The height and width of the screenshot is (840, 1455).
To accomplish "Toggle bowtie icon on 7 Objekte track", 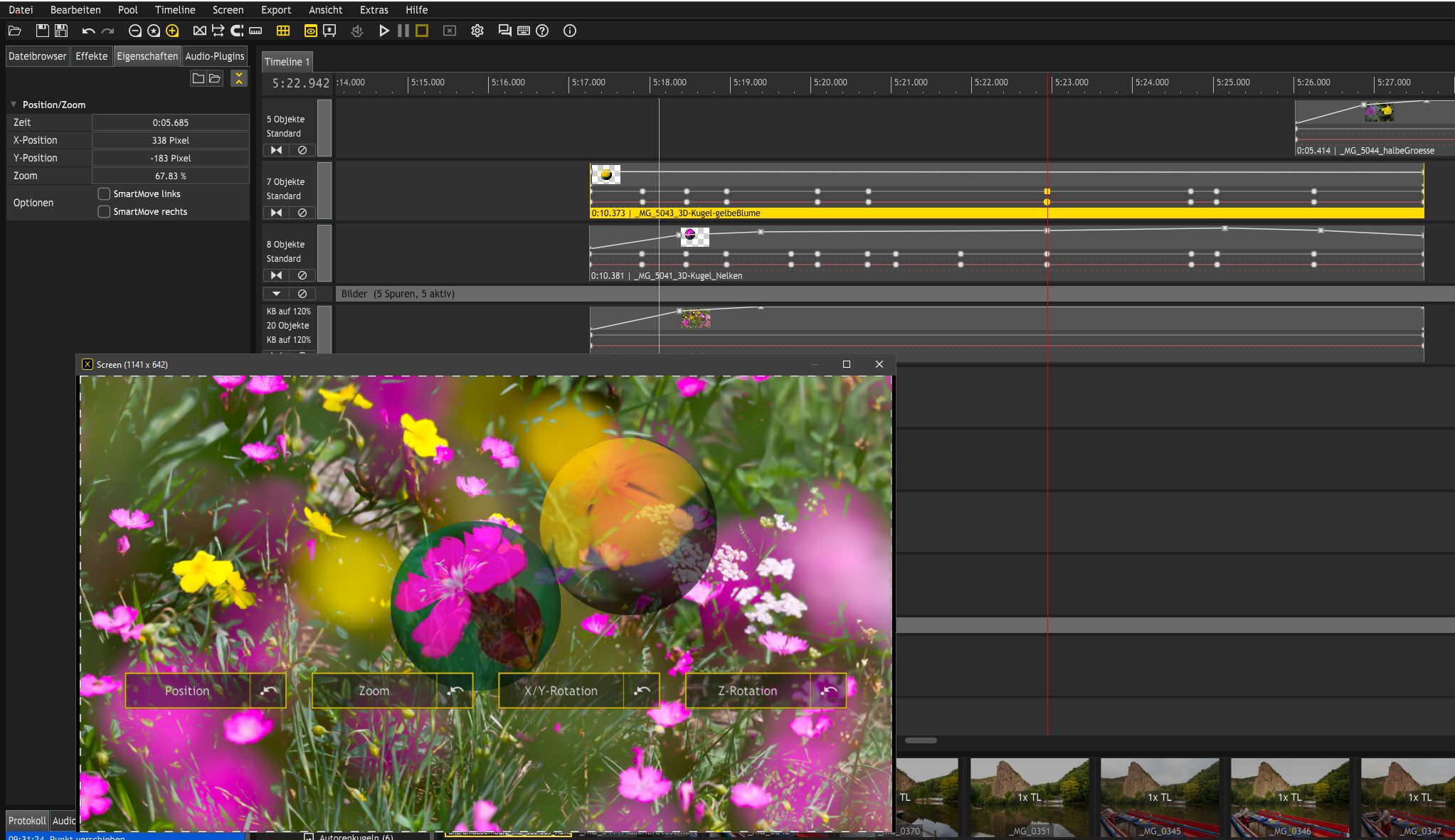I will pyautogui.click(x=276, y=213).
